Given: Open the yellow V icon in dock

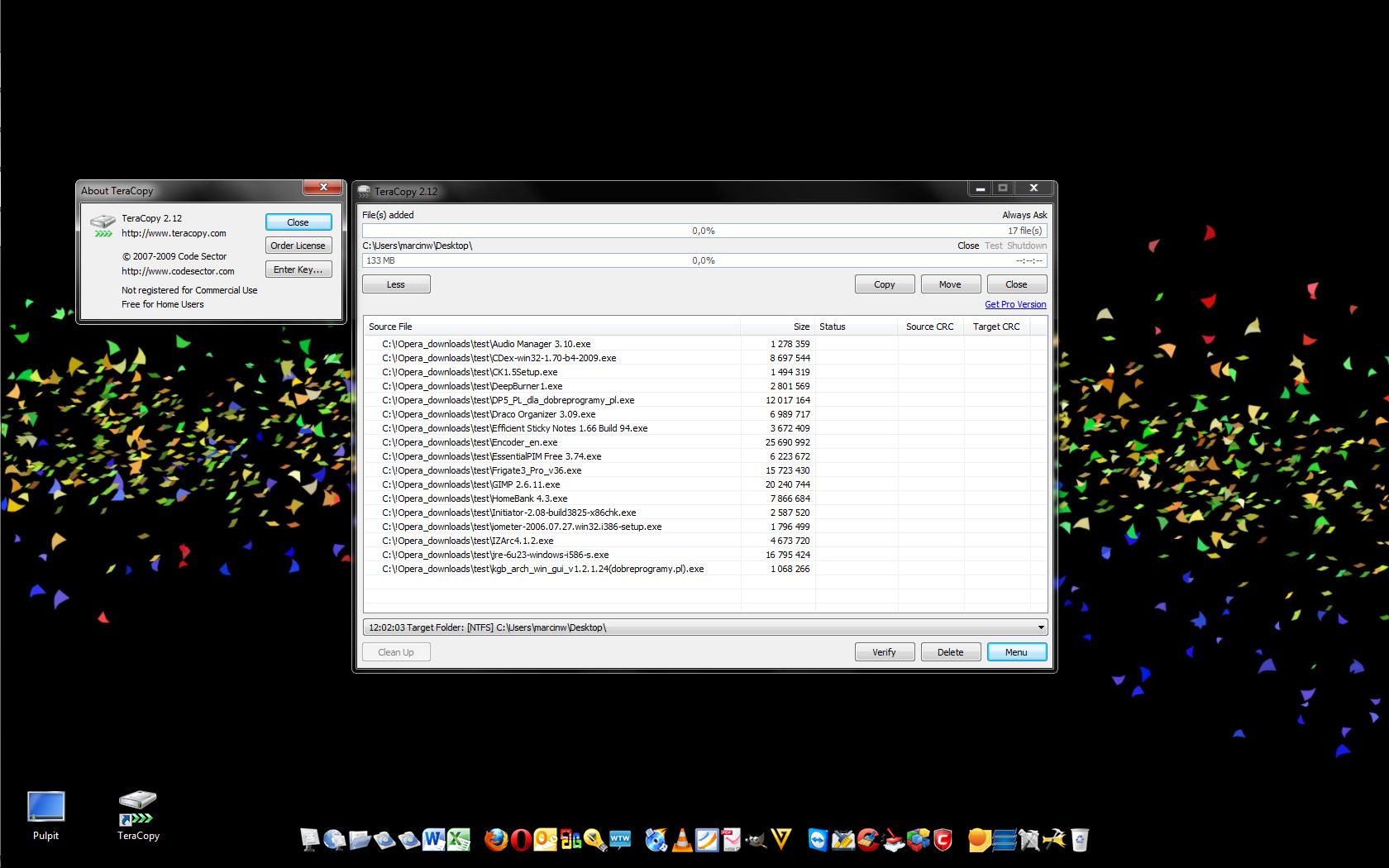Looking at the screenshot, I should point(782,840).
